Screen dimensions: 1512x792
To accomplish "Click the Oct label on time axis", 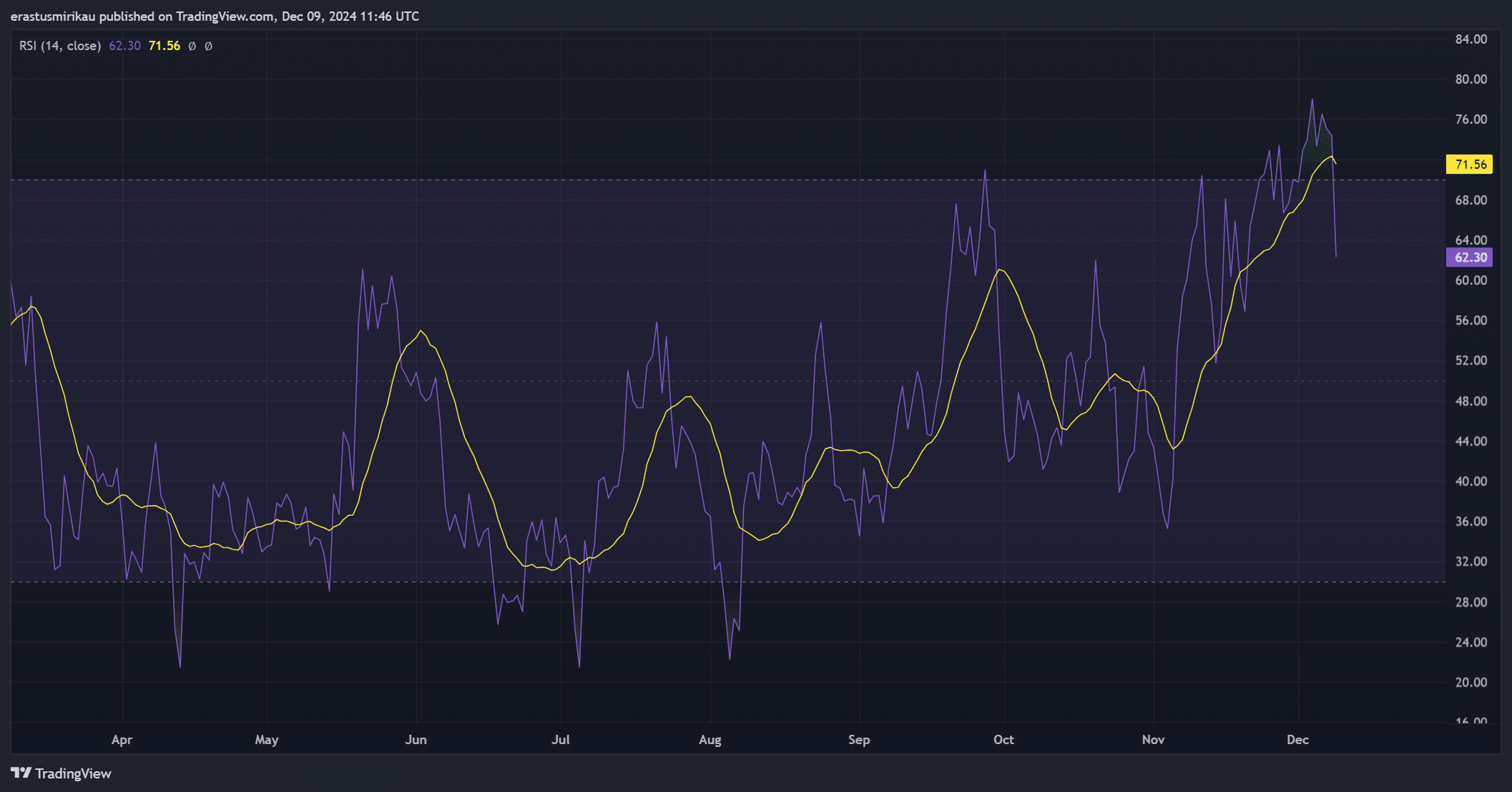I will click(x=1003, y=740).
